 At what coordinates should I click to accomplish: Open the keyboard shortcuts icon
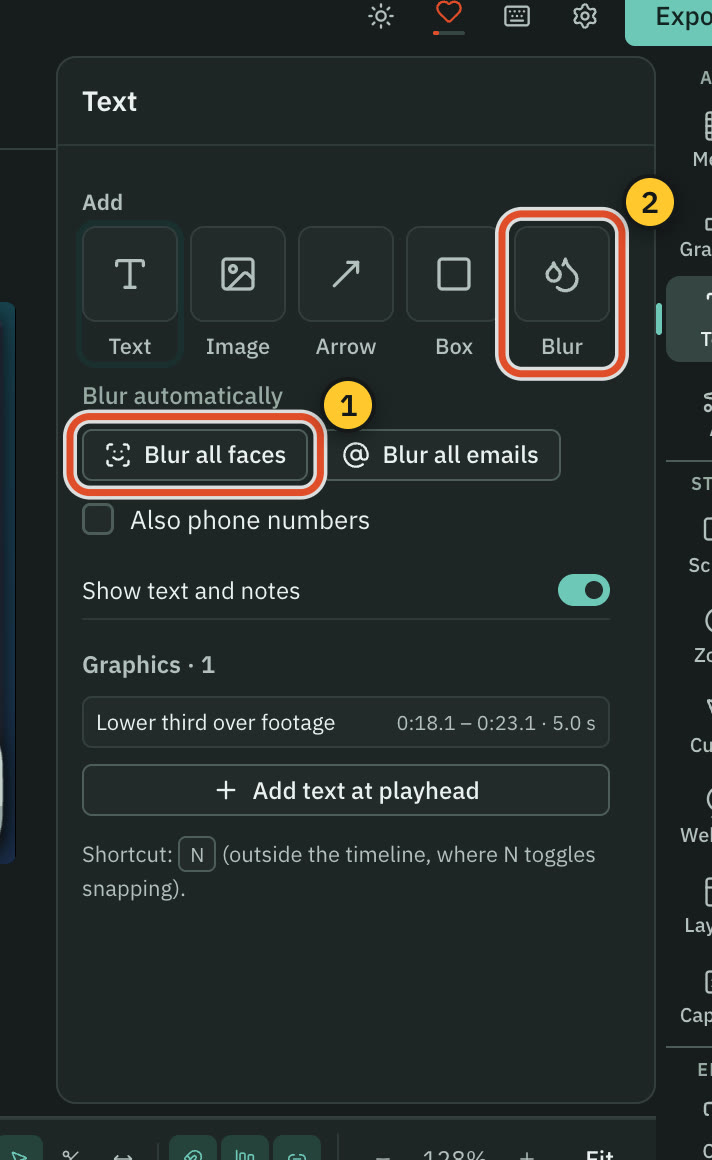[517, 16]
